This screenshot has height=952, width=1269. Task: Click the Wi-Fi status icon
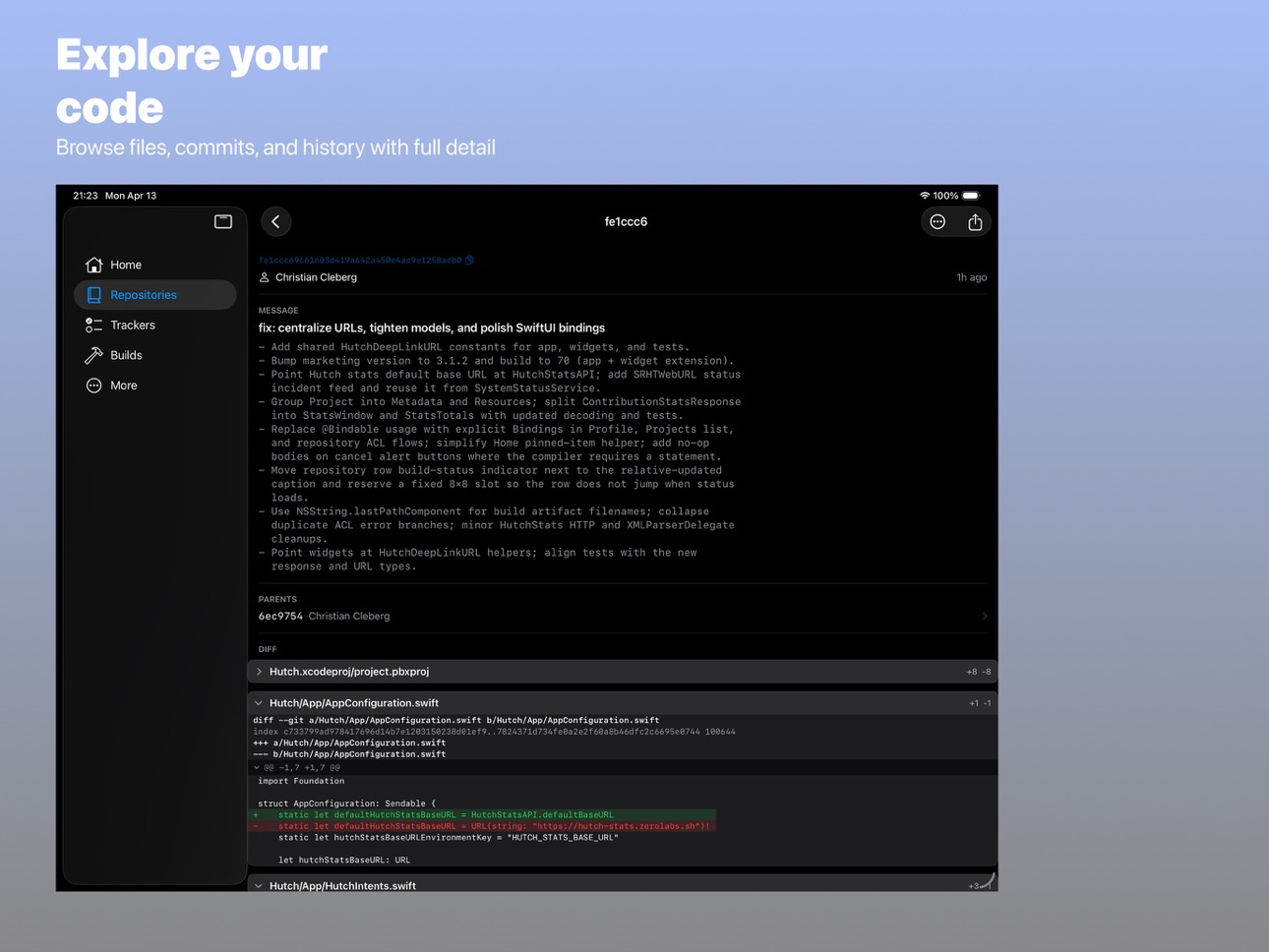point(924,196)
